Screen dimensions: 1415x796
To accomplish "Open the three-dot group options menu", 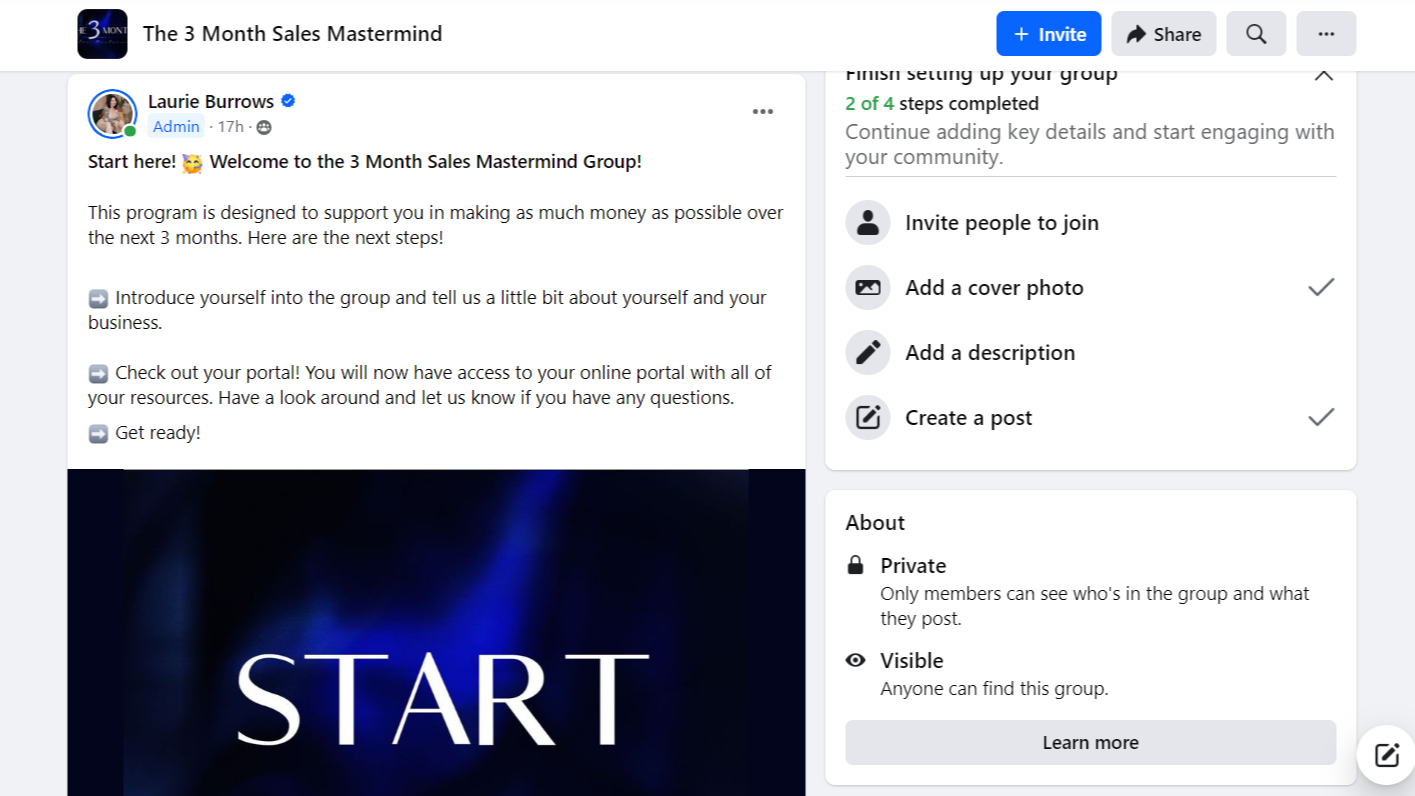I will (x=1326, y=34).
